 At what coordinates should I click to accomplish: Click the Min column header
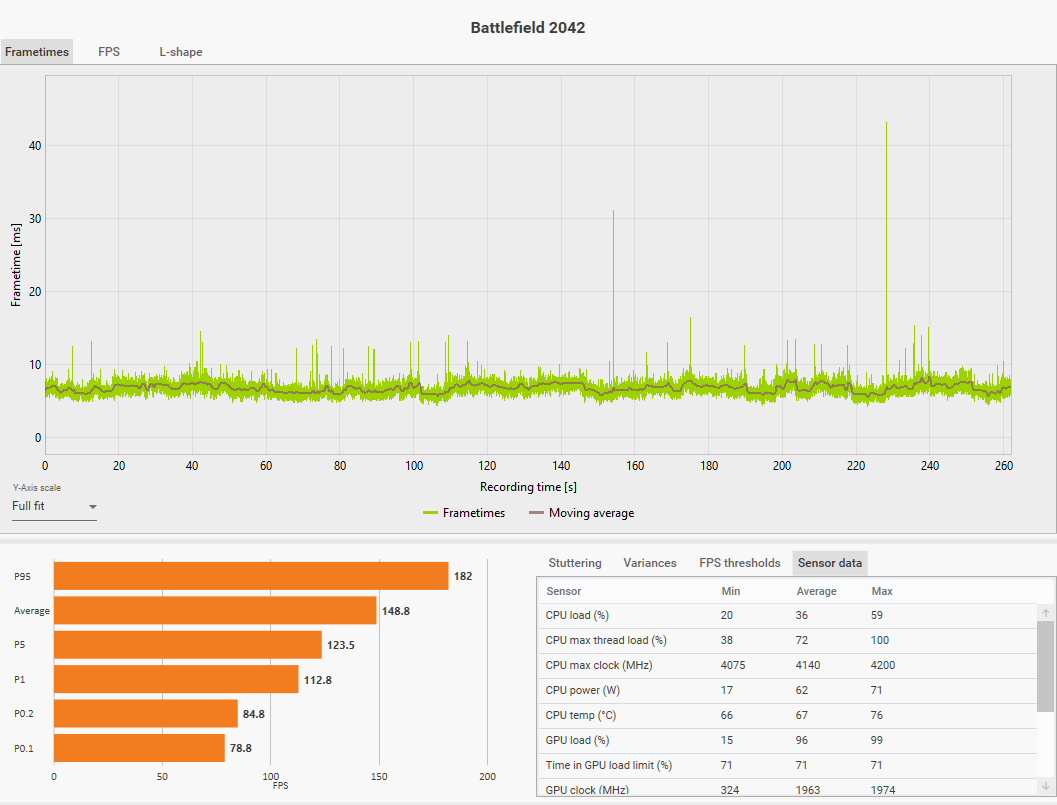[x=731, y=591]
